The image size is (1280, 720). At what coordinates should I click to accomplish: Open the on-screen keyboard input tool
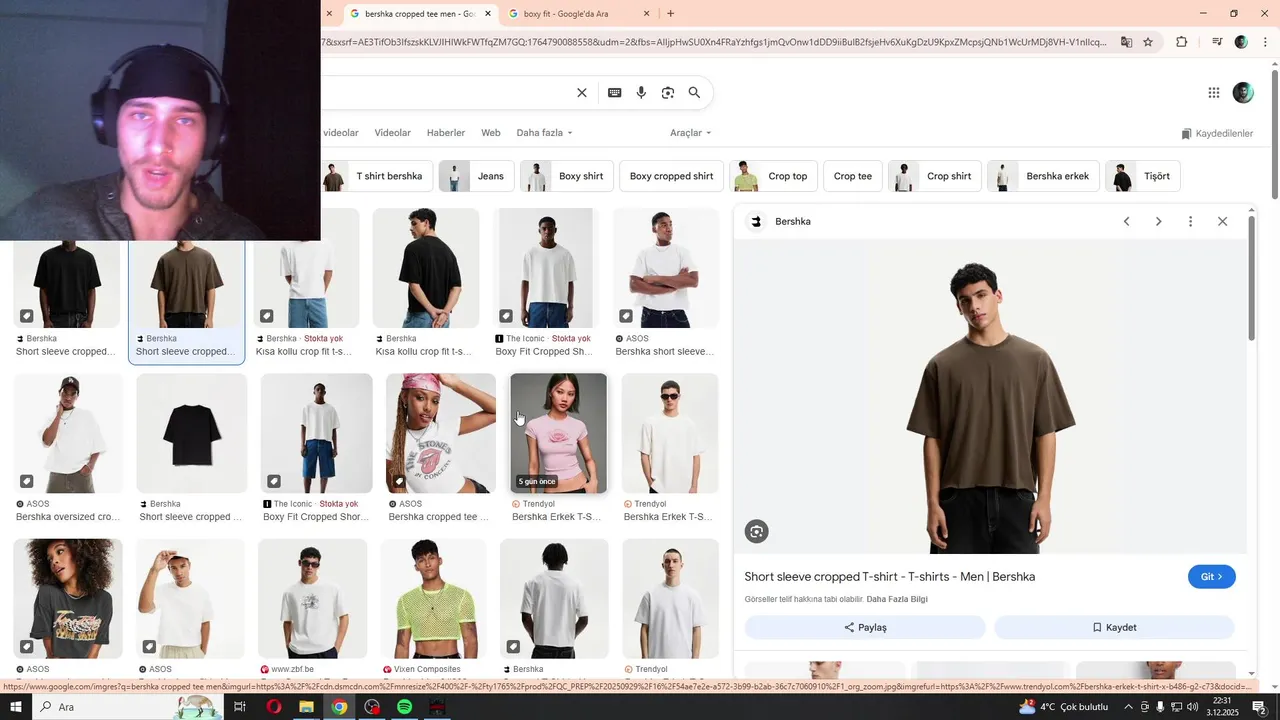click(615, 93)
